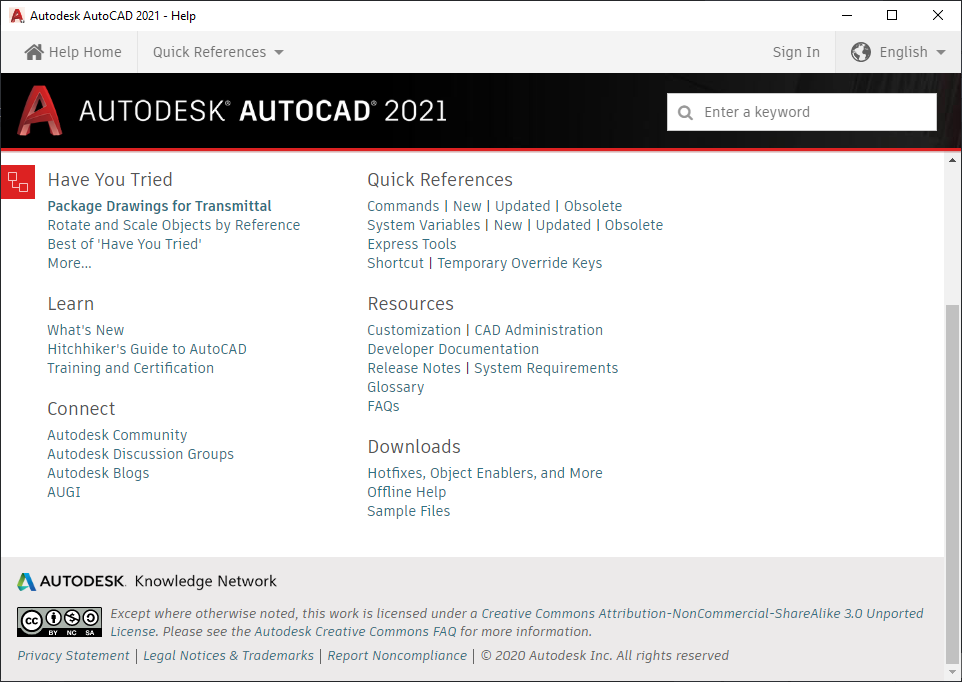Open the Shortcut keys link
This screenshot has width=962, height=682.
(x=396, y=263)
